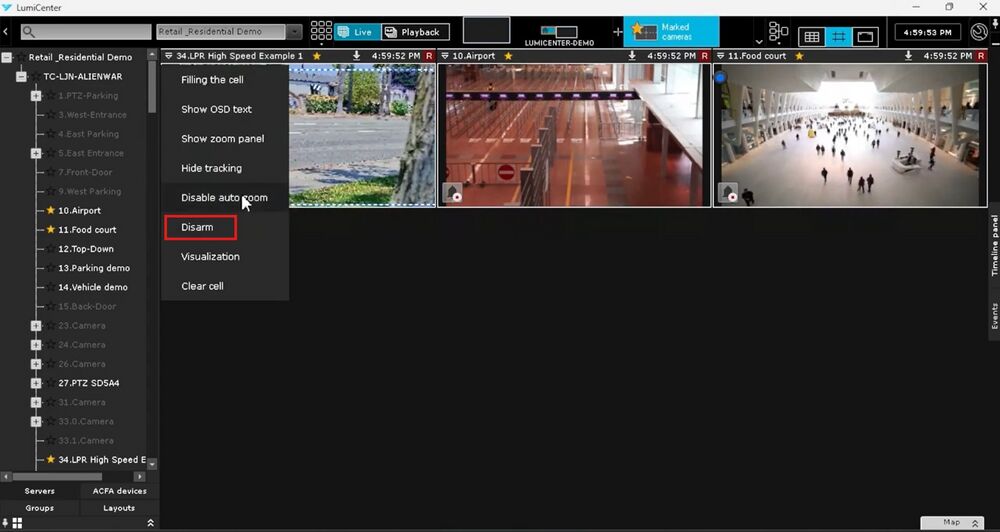Expand the 1.PTZ-Parking tree node
The height and width of the screenshot is (532, 1000).
[36, 96]
